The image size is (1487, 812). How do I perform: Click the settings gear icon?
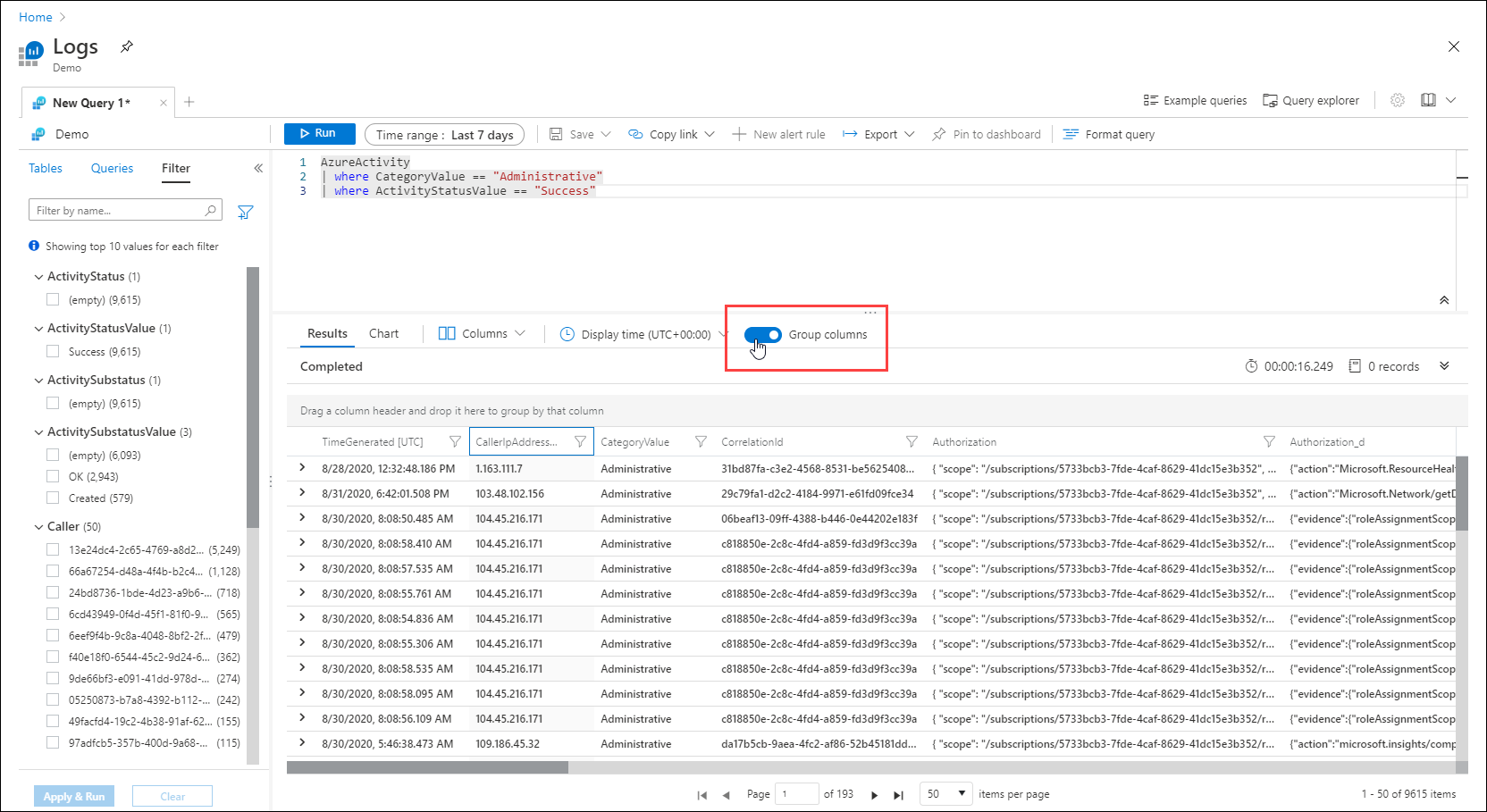point(1398,100)
